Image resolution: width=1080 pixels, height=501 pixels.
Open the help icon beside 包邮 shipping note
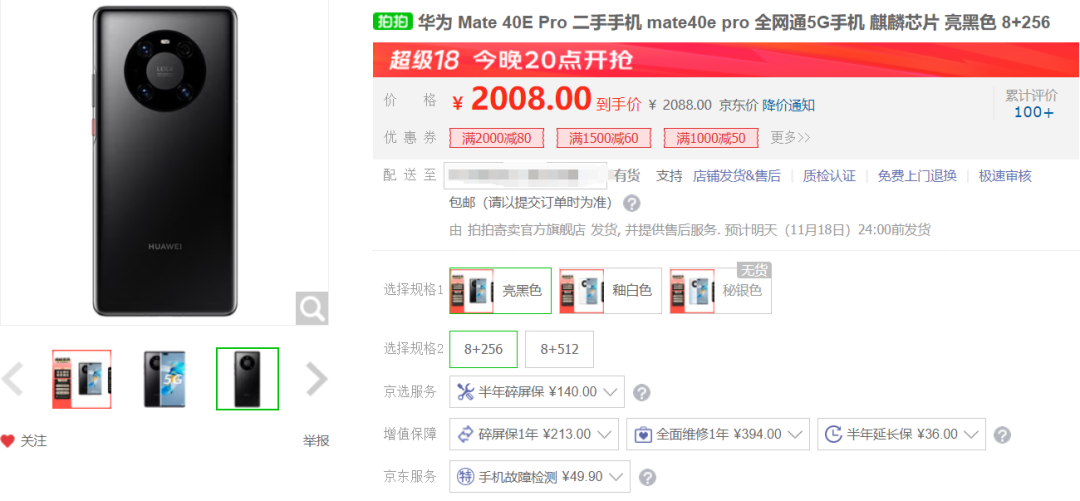632,203
